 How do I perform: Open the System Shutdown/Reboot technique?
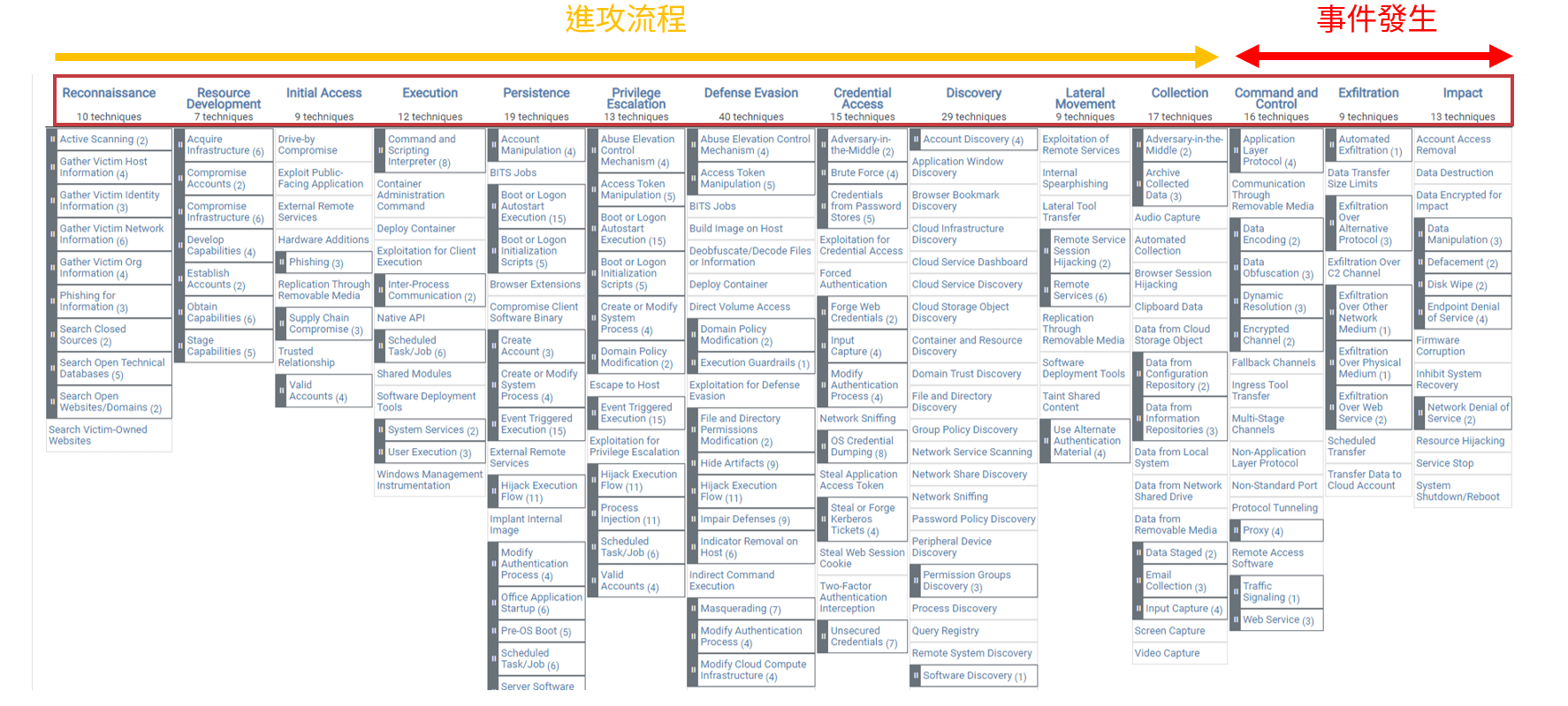(1458, 491)
